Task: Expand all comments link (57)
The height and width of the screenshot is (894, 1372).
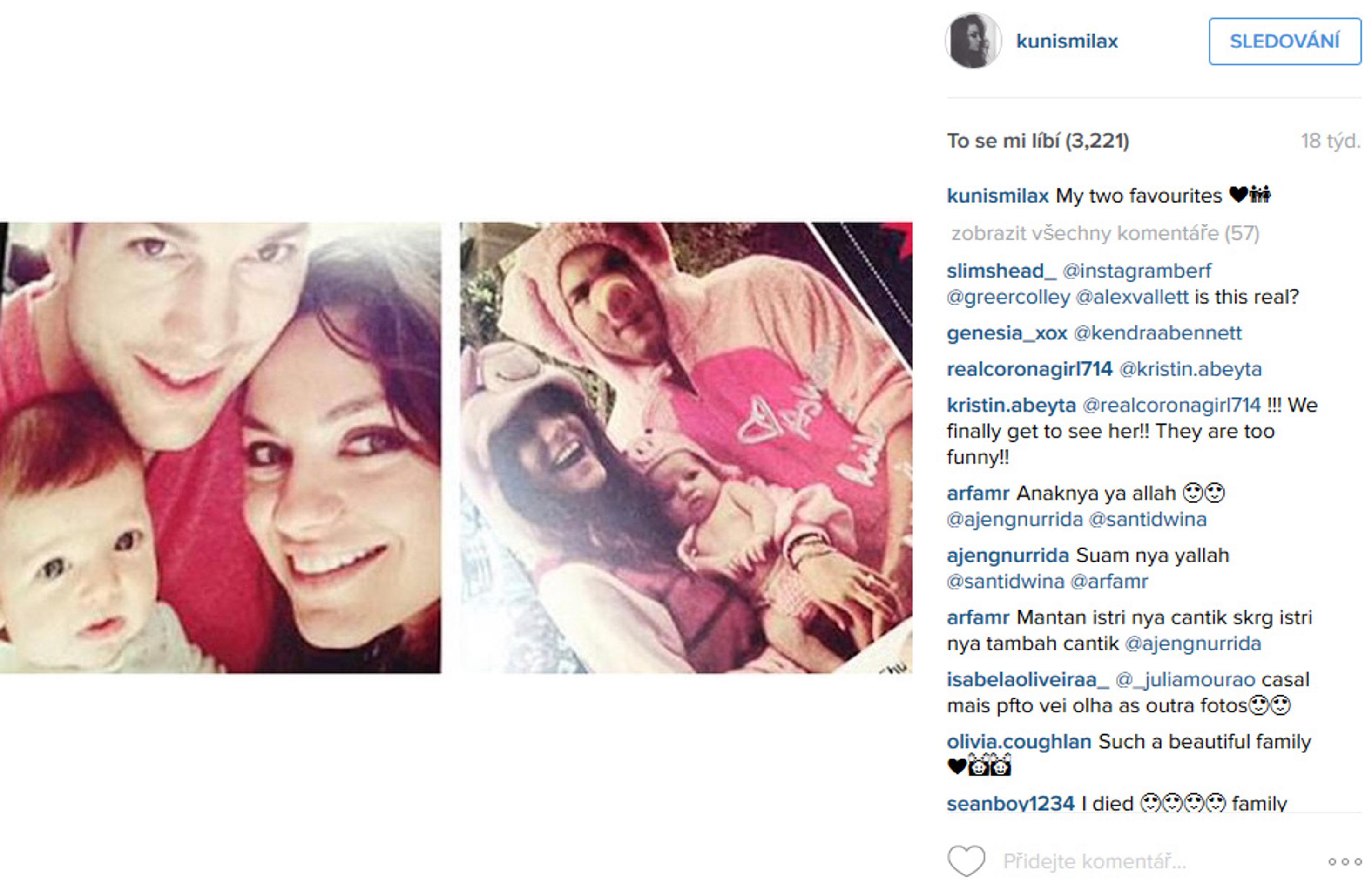Action: point(1105,233)
